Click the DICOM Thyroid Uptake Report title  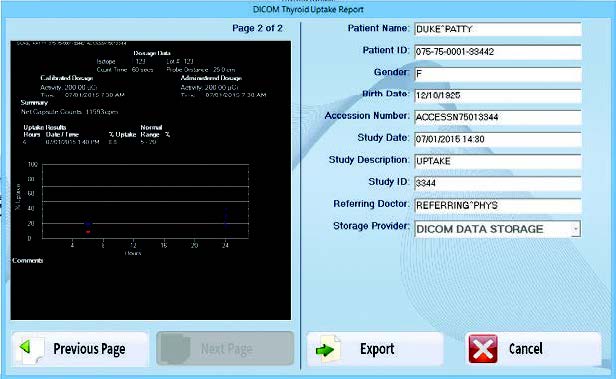(x=308, y=9)
